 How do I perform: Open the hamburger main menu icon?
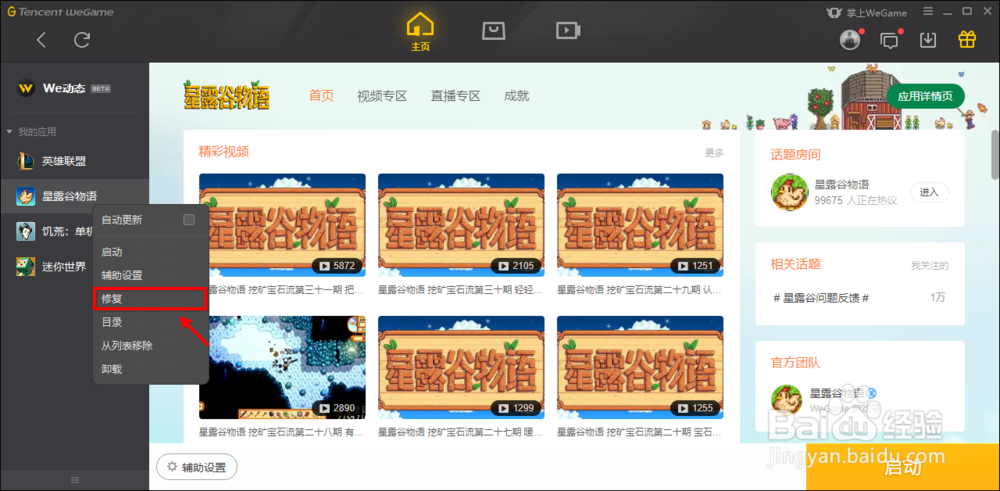pos(929,11)
